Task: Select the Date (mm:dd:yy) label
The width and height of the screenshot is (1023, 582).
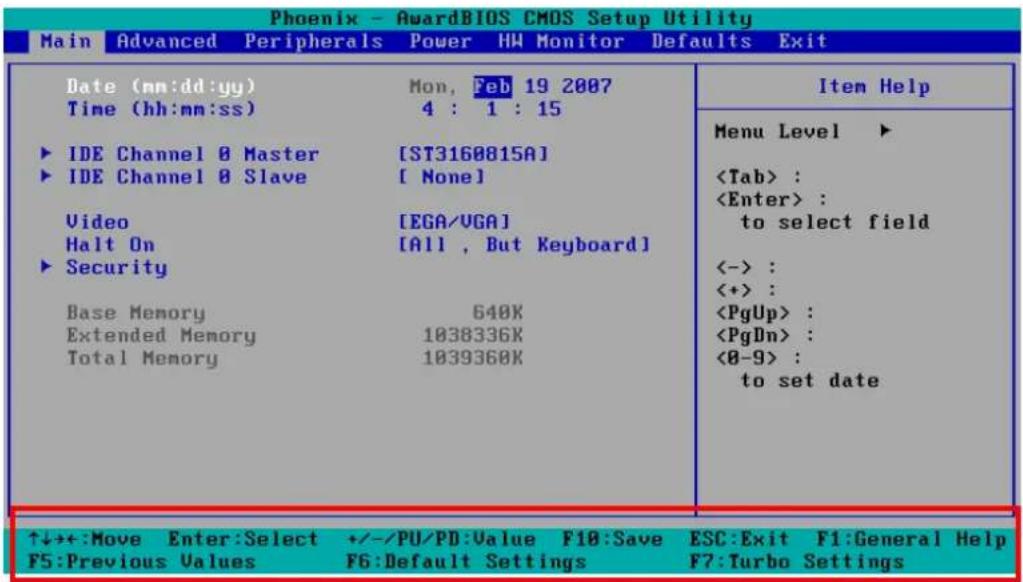Action: (x=161, y=86)
